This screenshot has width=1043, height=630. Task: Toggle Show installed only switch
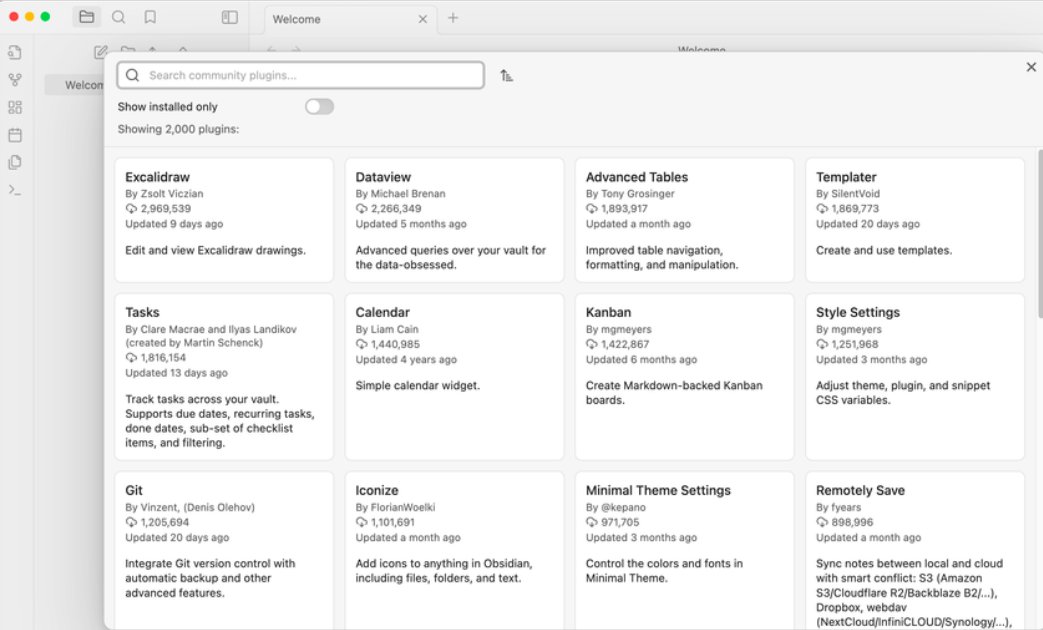[319, 106]
